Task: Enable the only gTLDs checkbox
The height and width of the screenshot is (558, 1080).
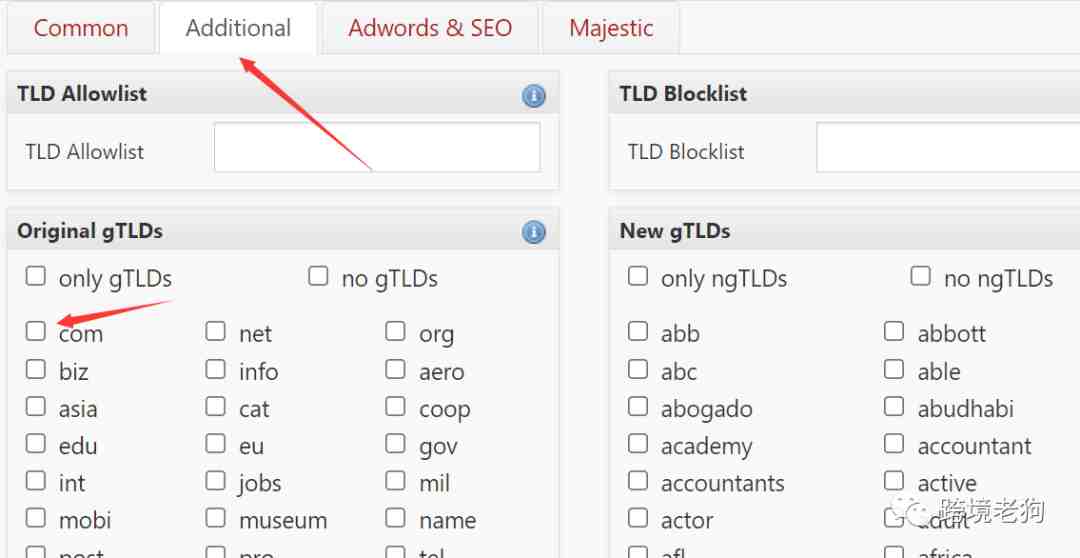Action: [x=36, y=276]
